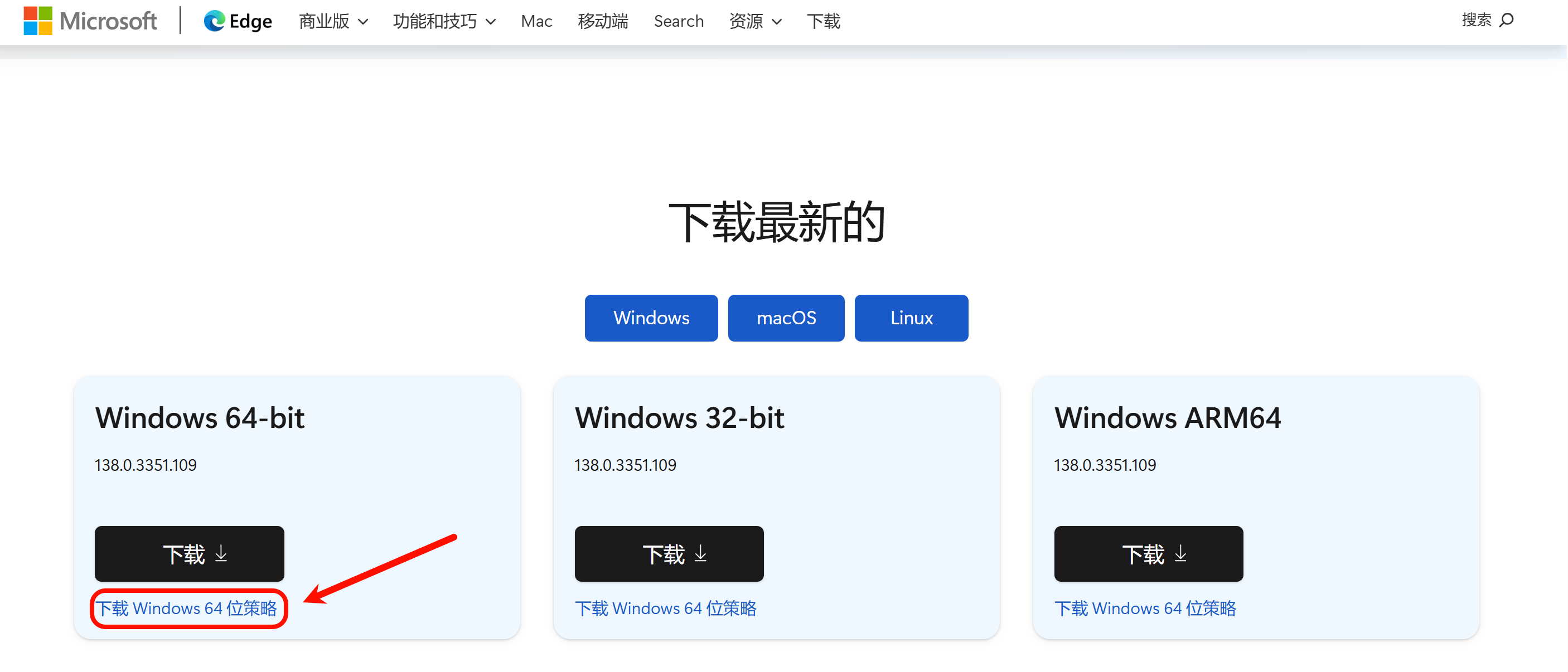The width and height of the screenshot is (1568, 672).
Task: Download Windows ARM64 Edge
Action: coord(1149,554)
